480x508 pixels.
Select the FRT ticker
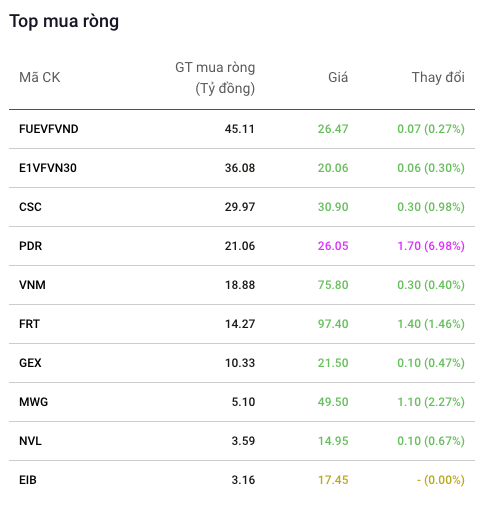pos(29,324)
